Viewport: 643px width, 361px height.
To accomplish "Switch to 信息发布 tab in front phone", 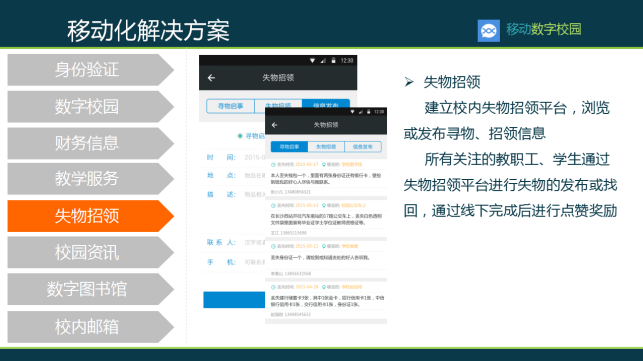I will click(x=363, y=146).
